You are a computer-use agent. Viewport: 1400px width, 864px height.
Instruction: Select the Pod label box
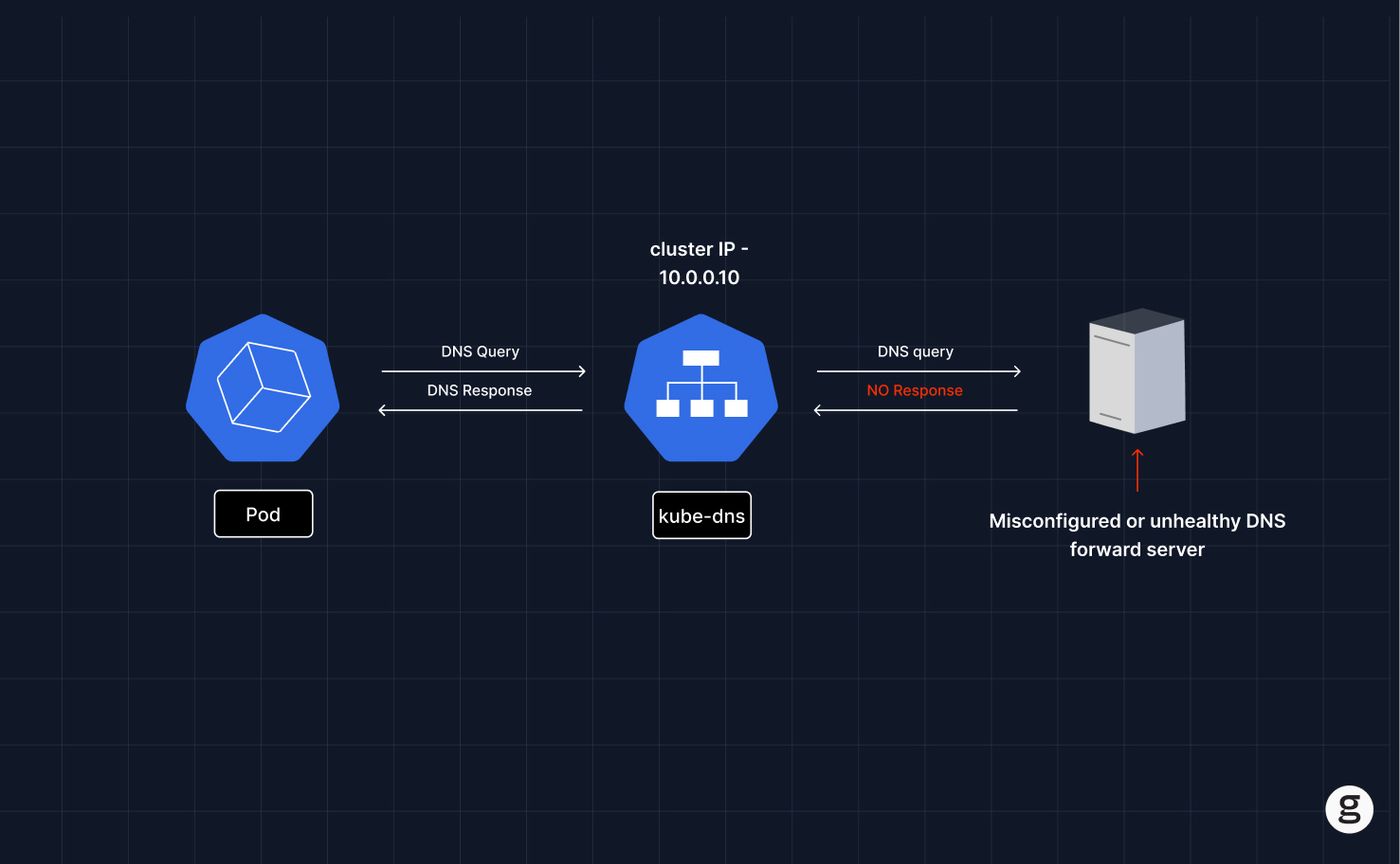tap(263, 514)
